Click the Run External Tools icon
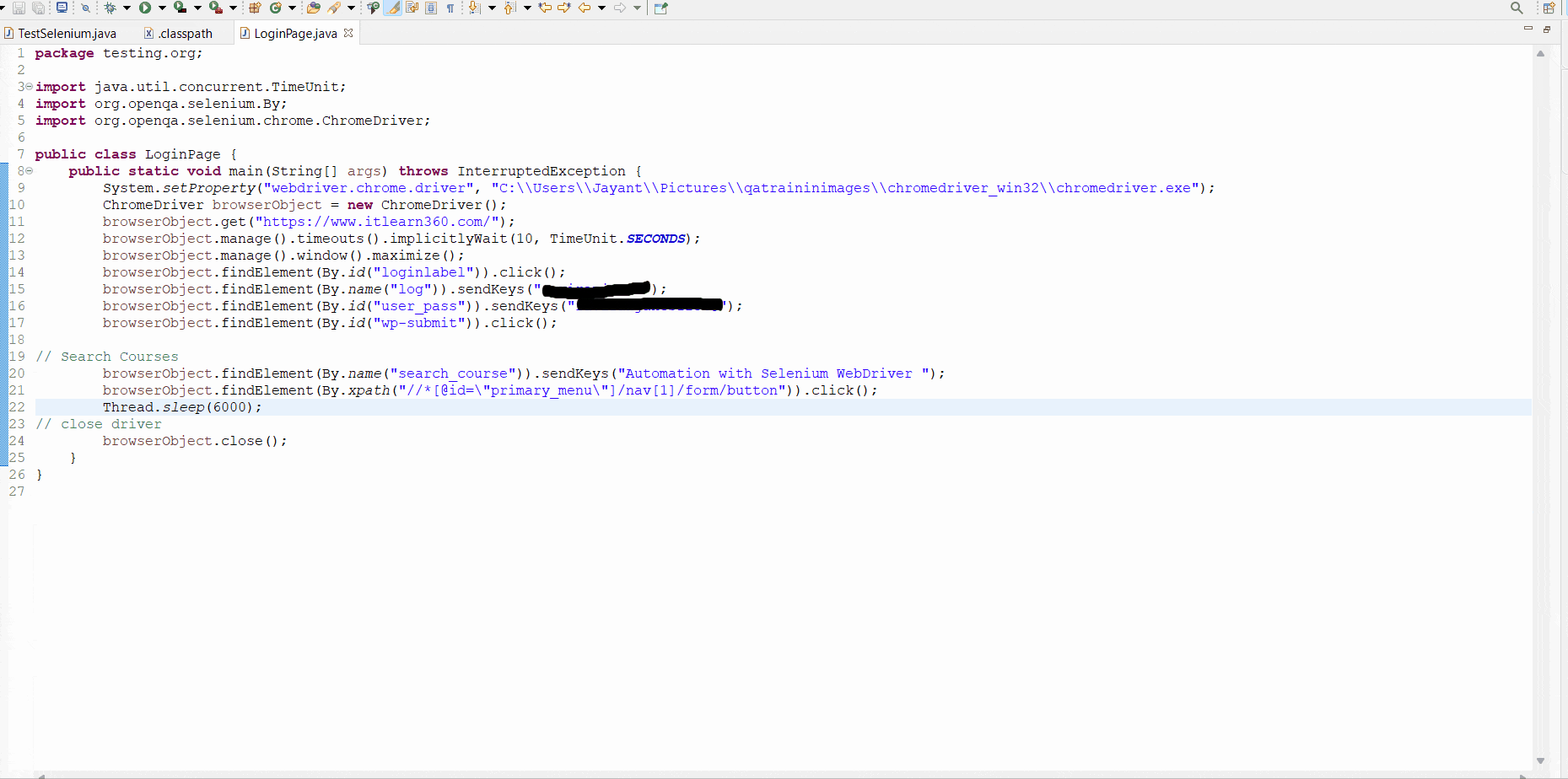1568x779 pixels. click(x=216, y=8)
